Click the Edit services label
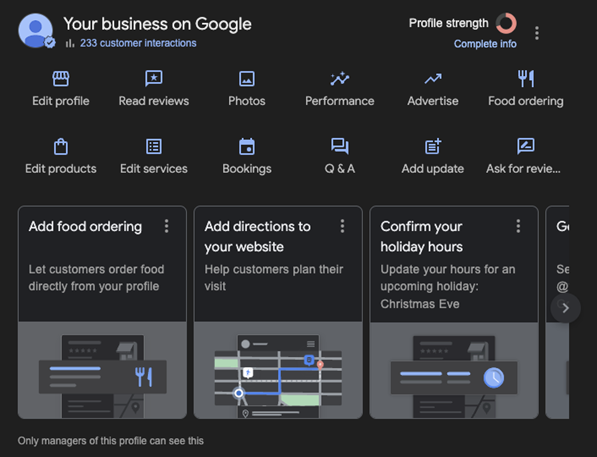Screen dimensions: 597x457 [x=154, y=169]
